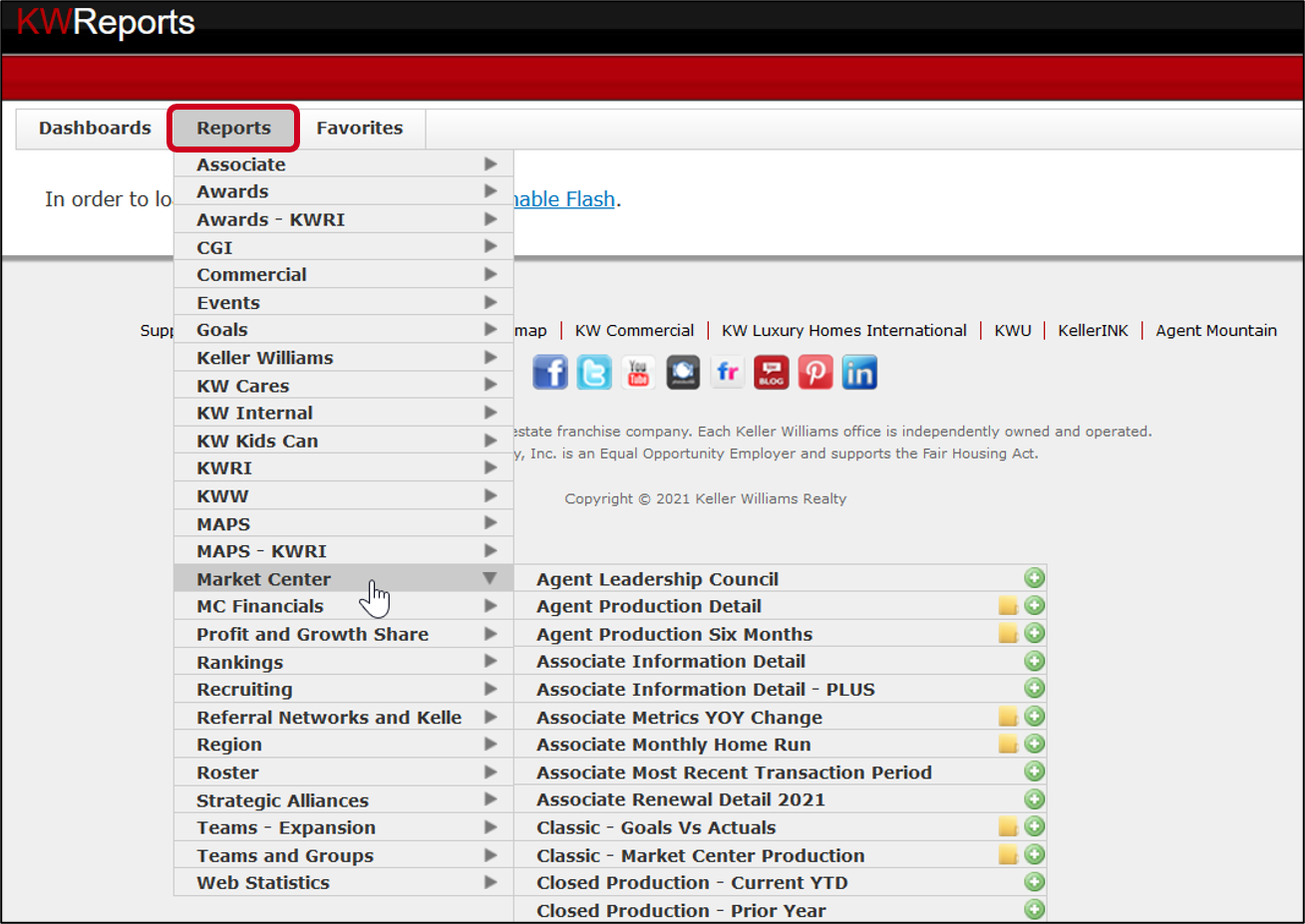The height and width of the screenshot is (924, 1305).
Task: Click yellow note icon for Associate Metrics YOY Change
Action: coord(1008,717)
